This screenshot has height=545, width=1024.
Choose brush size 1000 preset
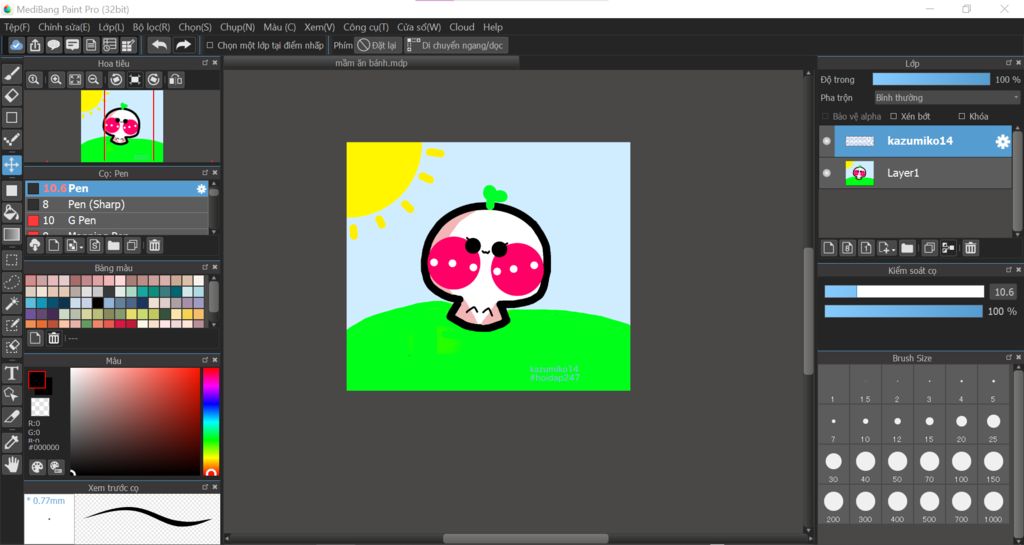pos(993,505)
